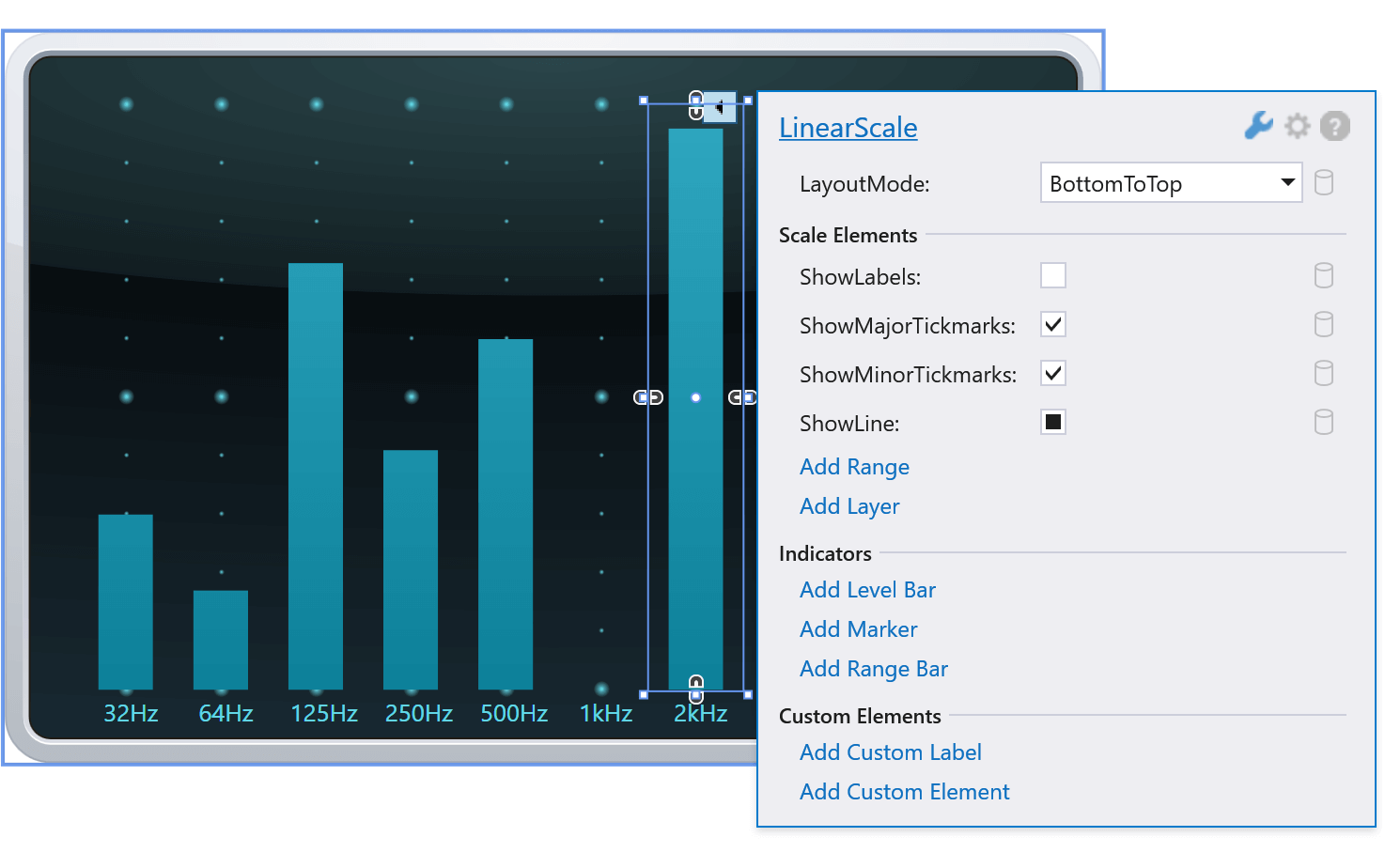Open the LayoutMode dropdown
Image resolution: width=1385 pixels, height=868 pixels.
click(1287, 183)
